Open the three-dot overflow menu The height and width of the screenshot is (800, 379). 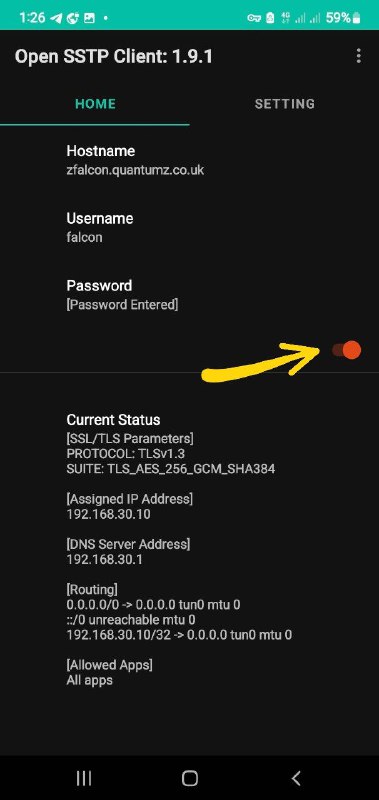point(359,56)
